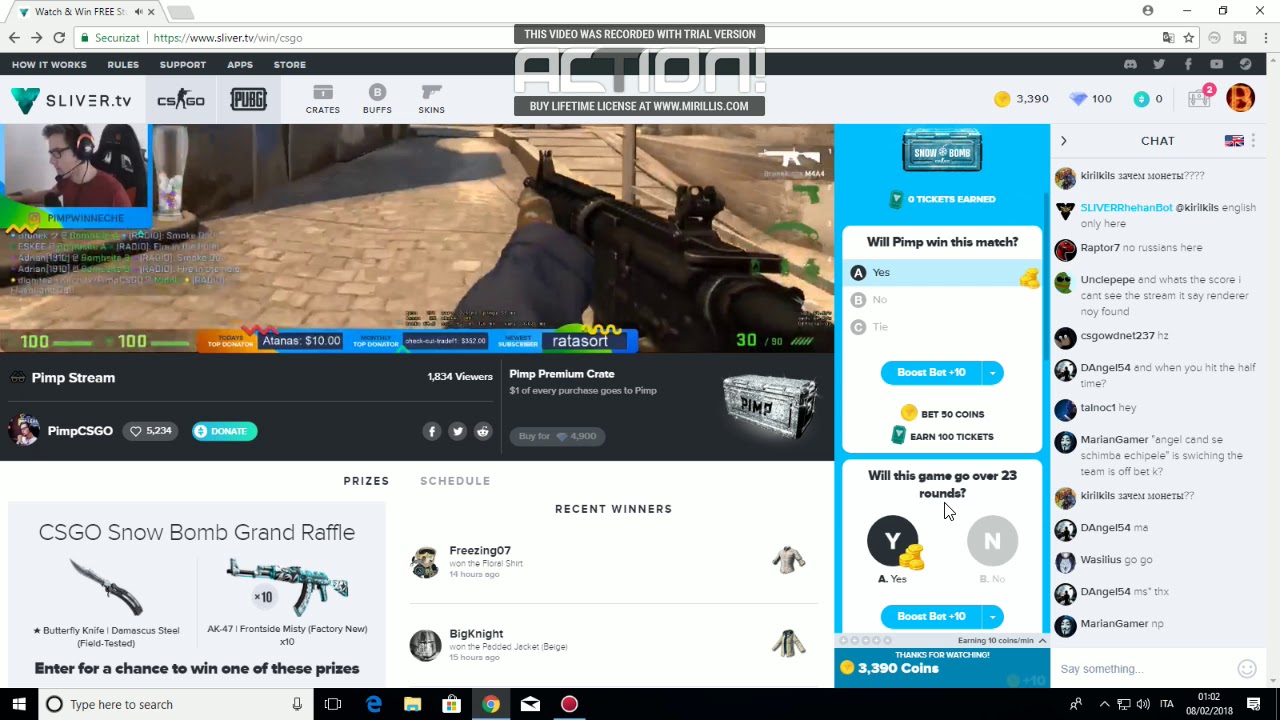Open the Discord icon in header
This screenshot has height=720, width=1280.
pos(1130,64)
